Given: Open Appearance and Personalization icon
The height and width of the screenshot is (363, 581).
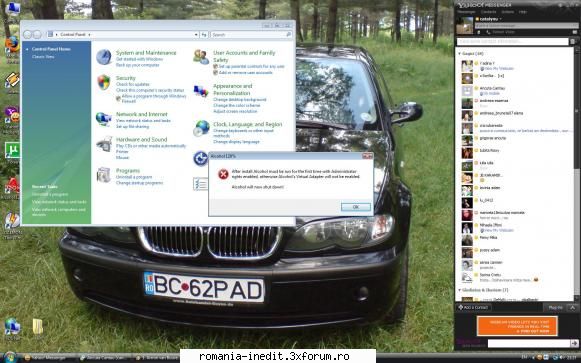Looking at the screenshot, I should pos(201,90).
